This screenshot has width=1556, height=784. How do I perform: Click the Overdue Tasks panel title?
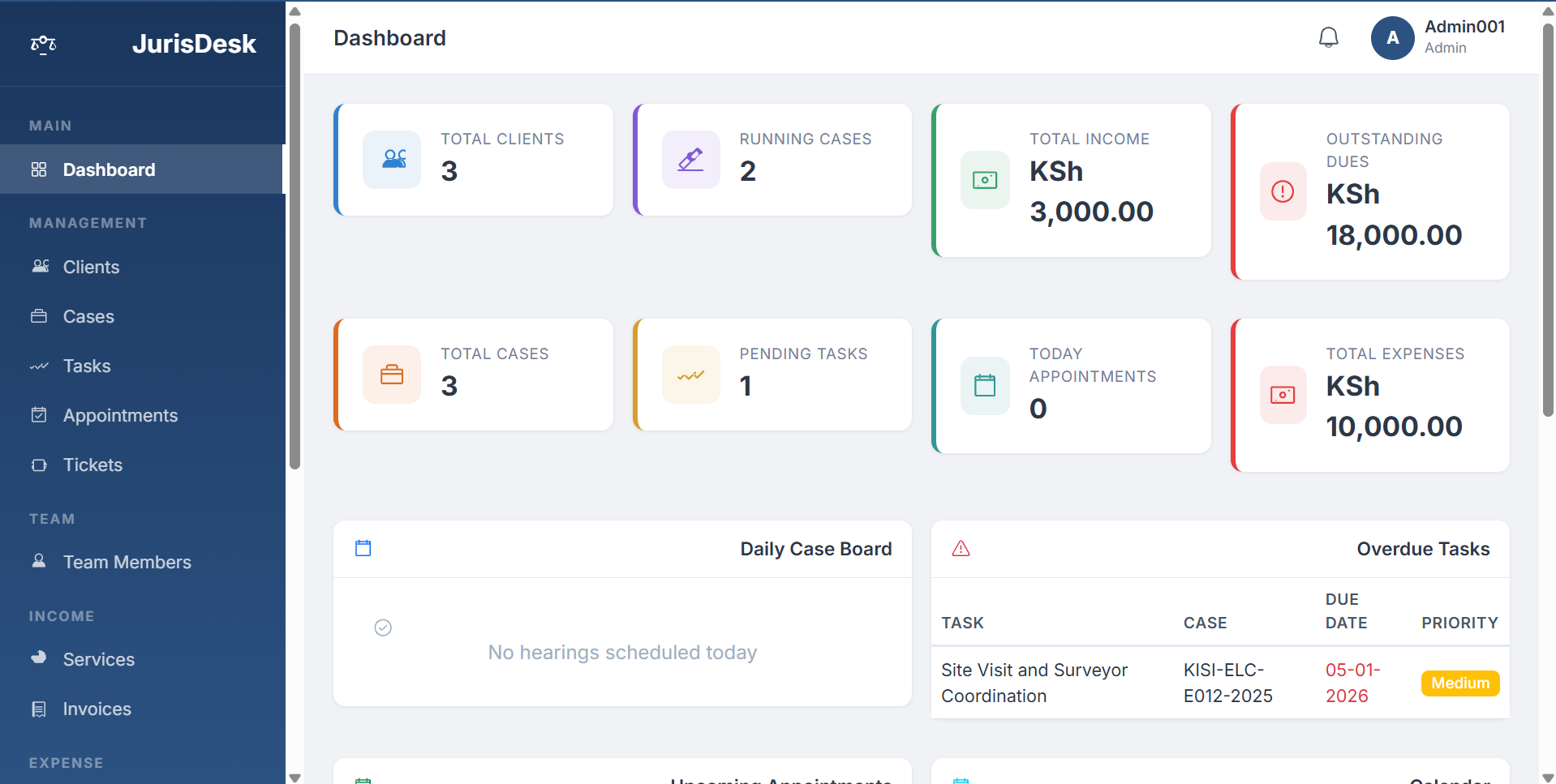tap(1423, 549)
